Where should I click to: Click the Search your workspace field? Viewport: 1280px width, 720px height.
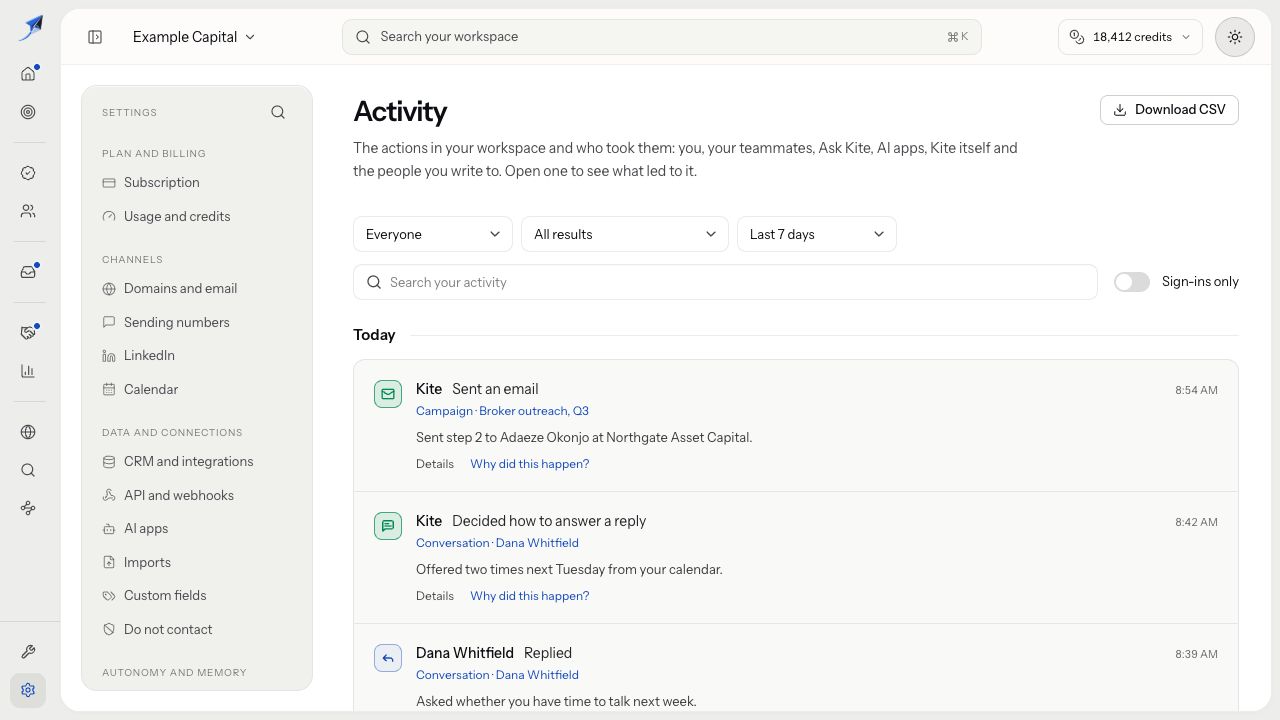pyautogui.click(x=661, y=37)
